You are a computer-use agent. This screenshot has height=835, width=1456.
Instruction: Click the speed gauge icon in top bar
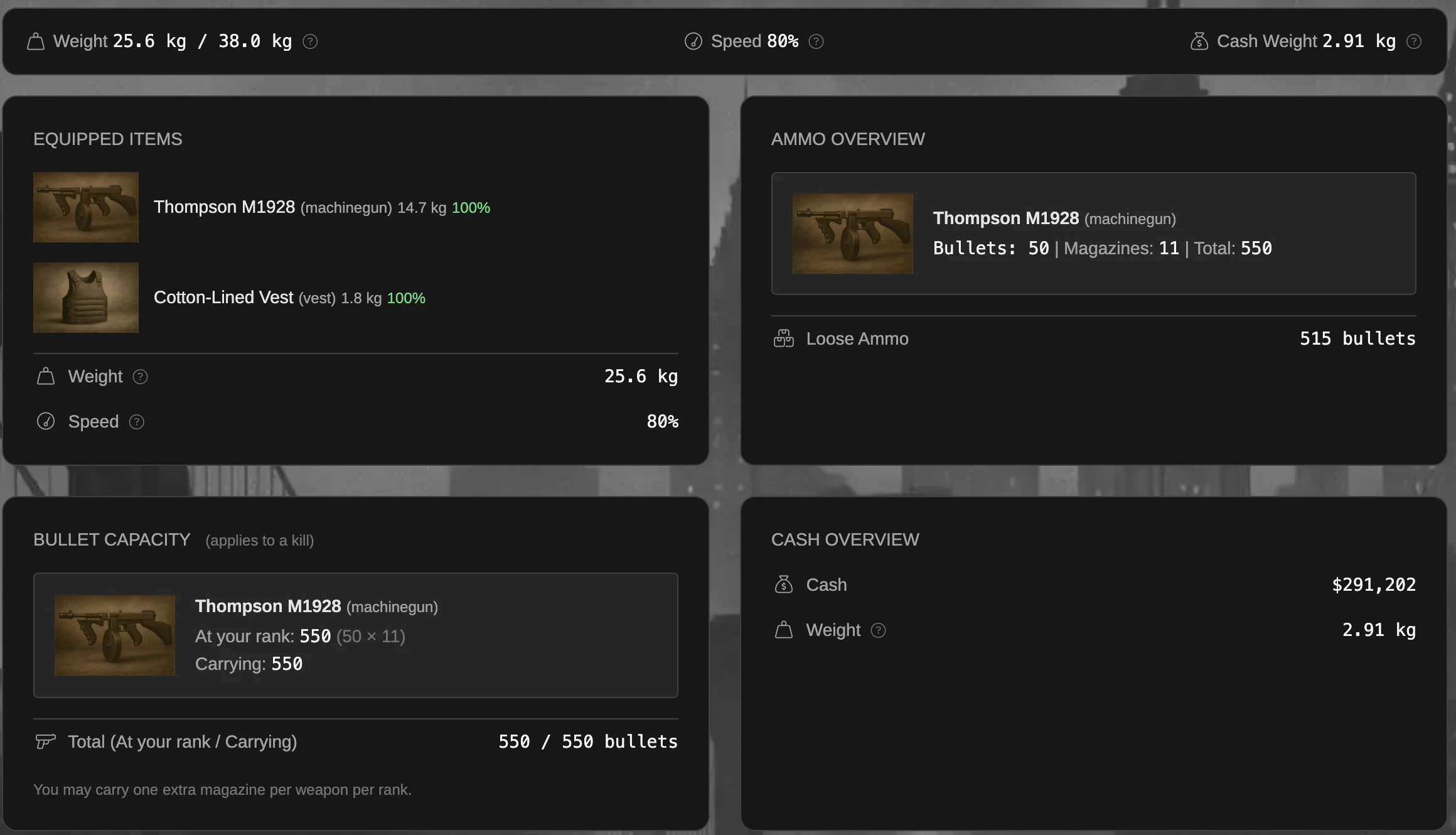coord(693,41)
